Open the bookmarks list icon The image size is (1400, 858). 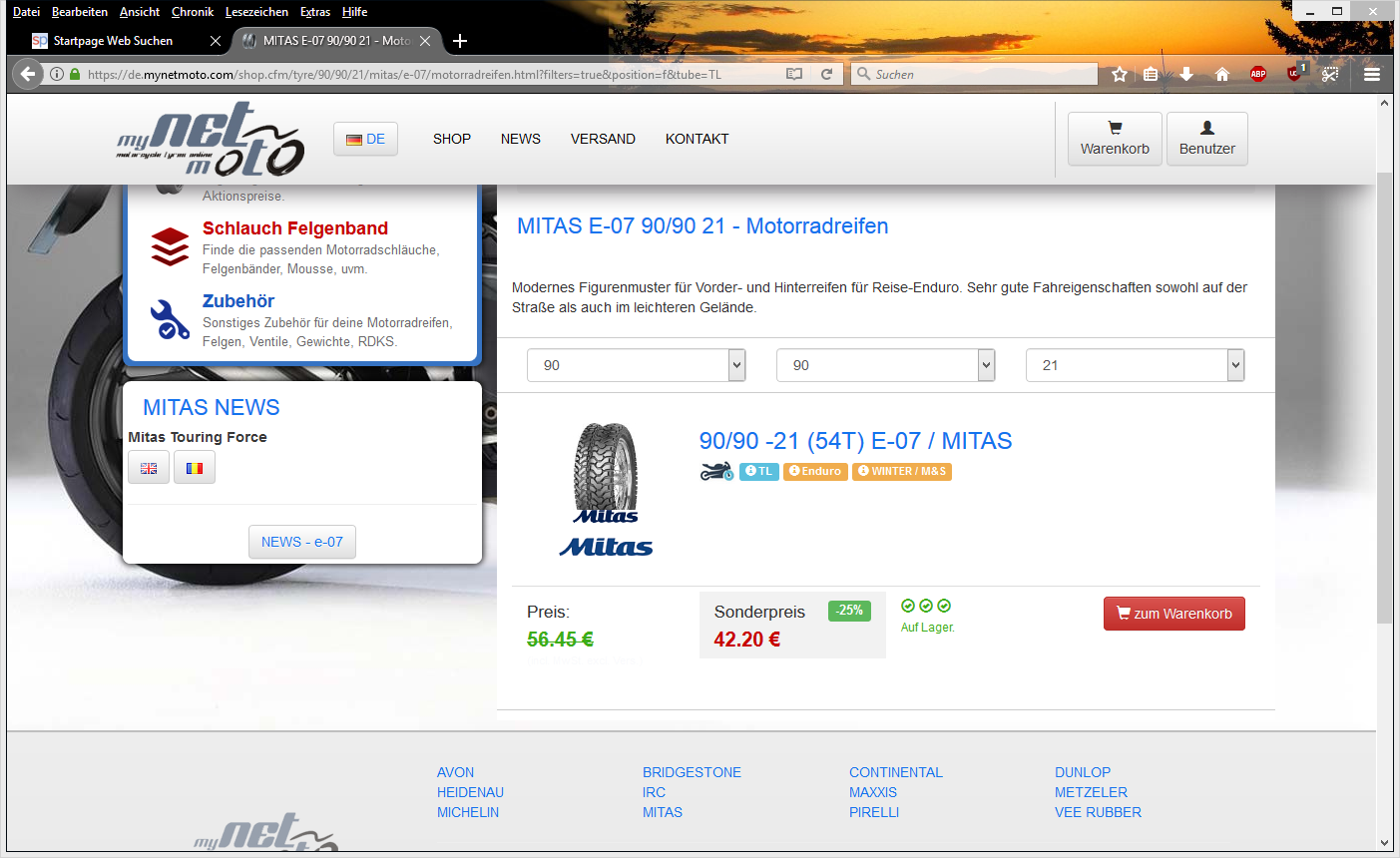tap(1151, 74)
